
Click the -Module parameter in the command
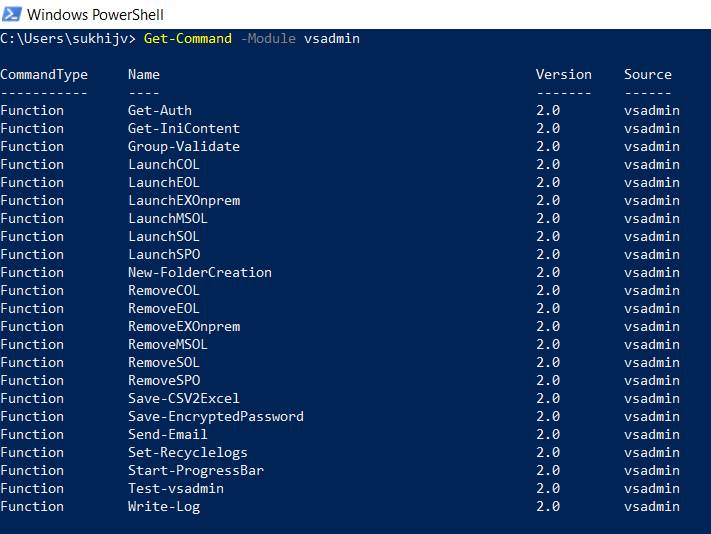point(268,38)
